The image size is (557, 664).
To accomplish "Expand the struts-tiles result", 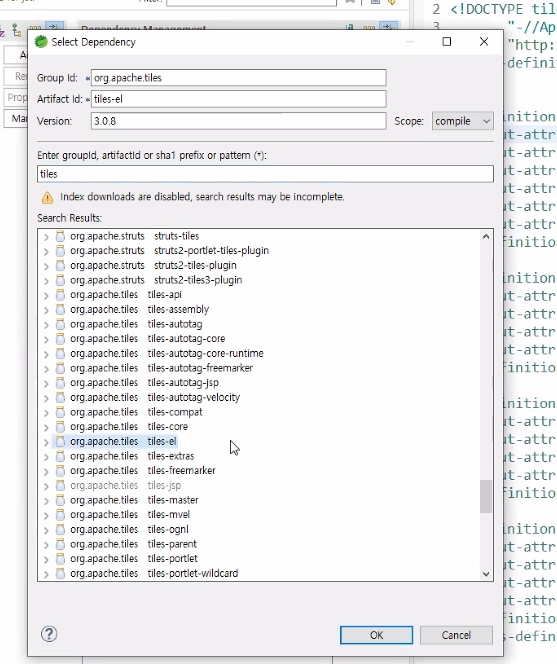I will 46,237.
